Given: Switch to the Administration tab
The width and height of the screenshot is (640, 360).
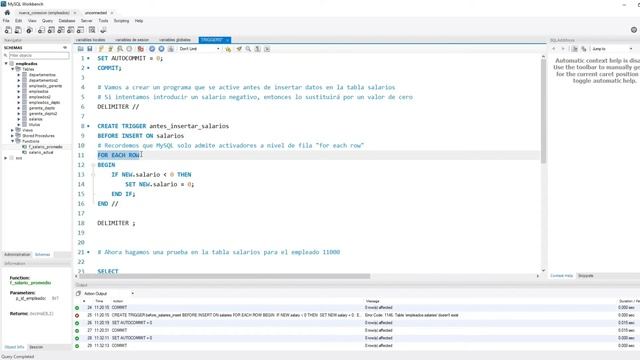Looking at the screenshot, I should tap(17, 255).
